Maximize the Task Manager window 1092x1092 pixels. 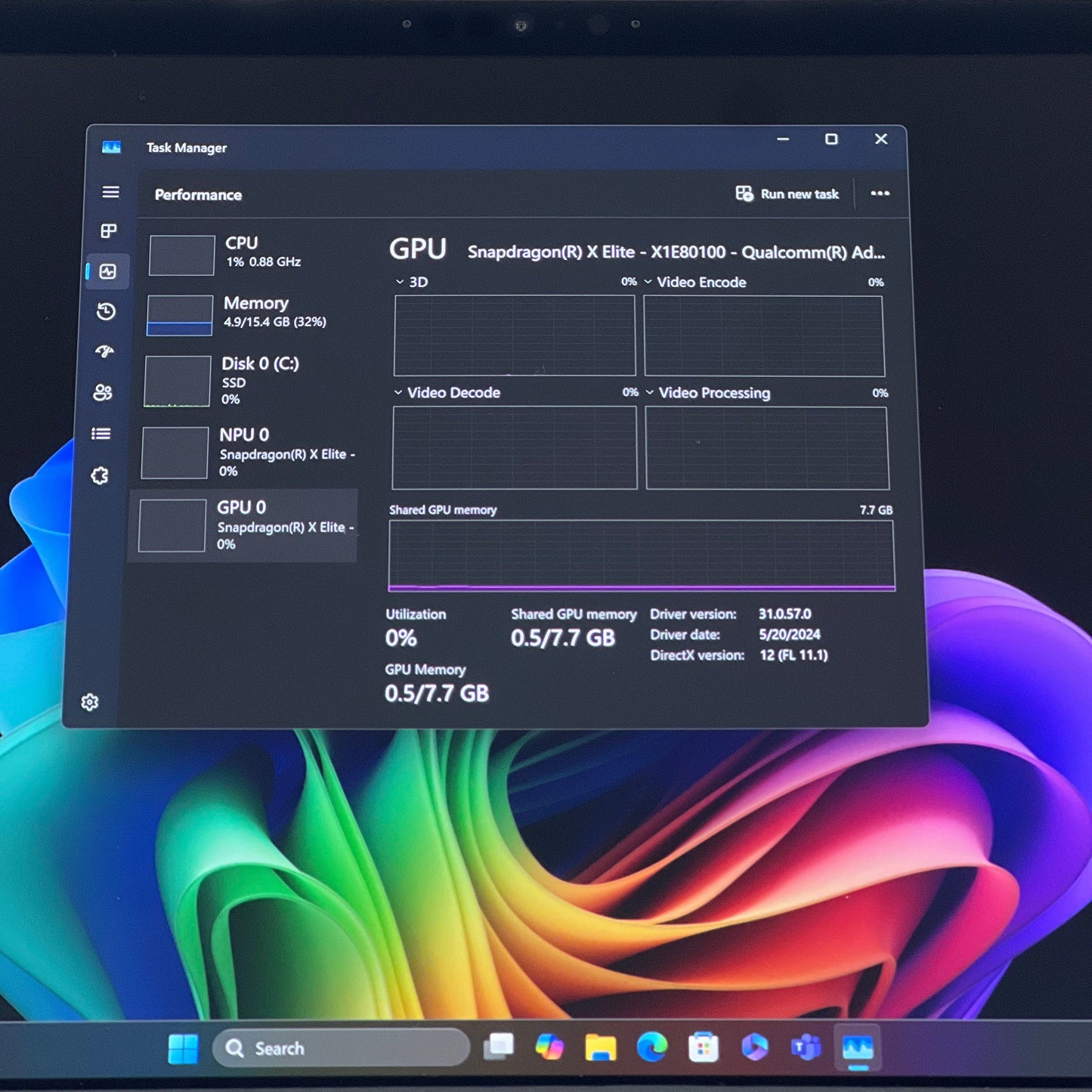(831, 139)
